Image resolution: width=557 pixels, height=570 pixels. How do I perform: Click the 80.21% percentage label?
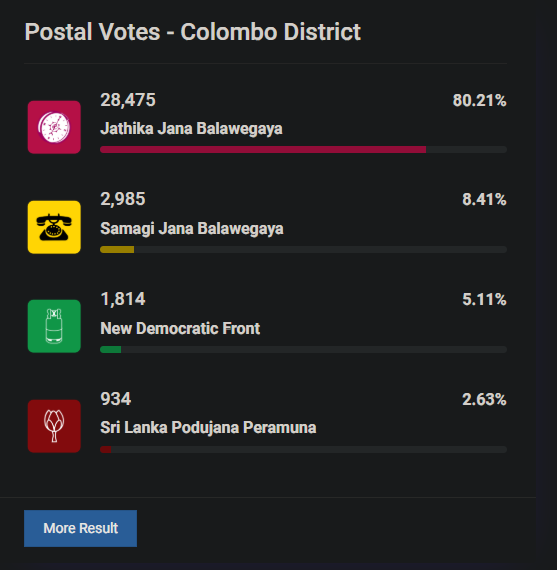point(480,100)
